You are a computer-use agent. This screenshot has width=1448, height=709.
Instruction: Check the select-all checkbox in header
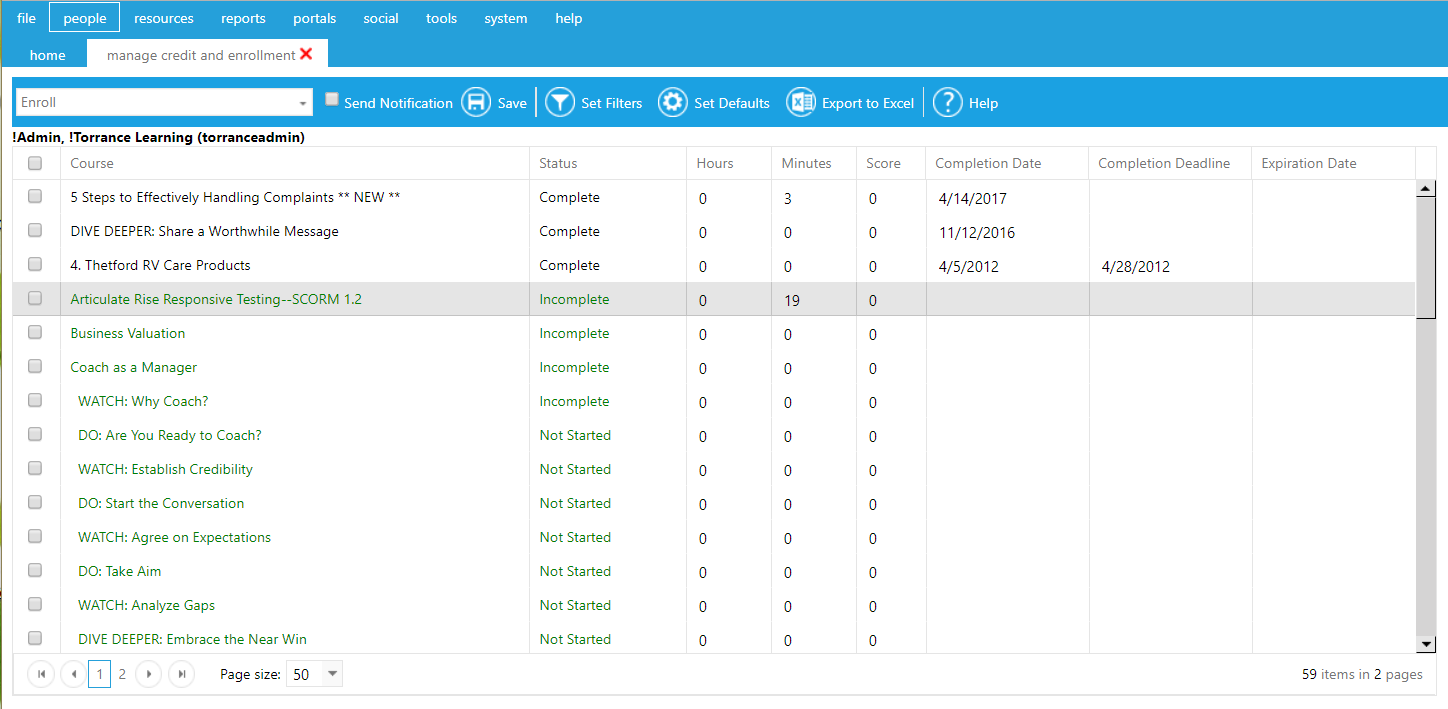pos(35,163)
